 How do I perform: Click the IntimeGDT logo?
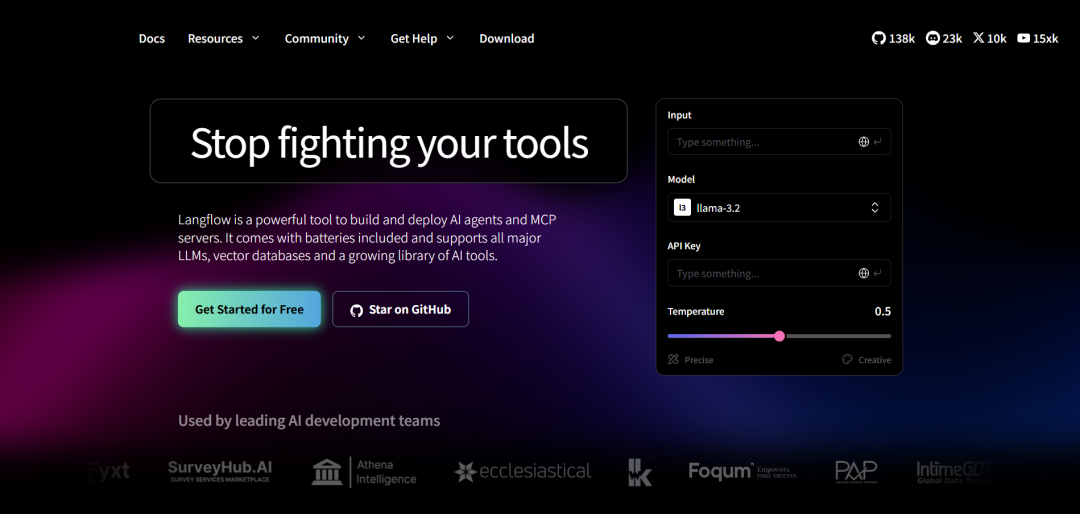coord(953,471)
